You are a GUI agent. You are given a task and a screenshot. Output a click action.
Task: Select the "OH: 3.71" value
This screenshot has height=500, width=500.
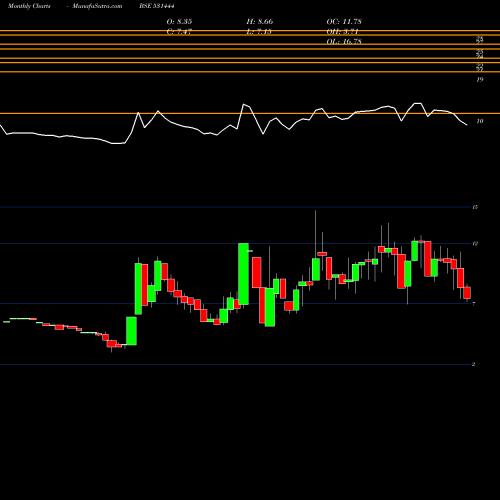[x=342, y=32]
